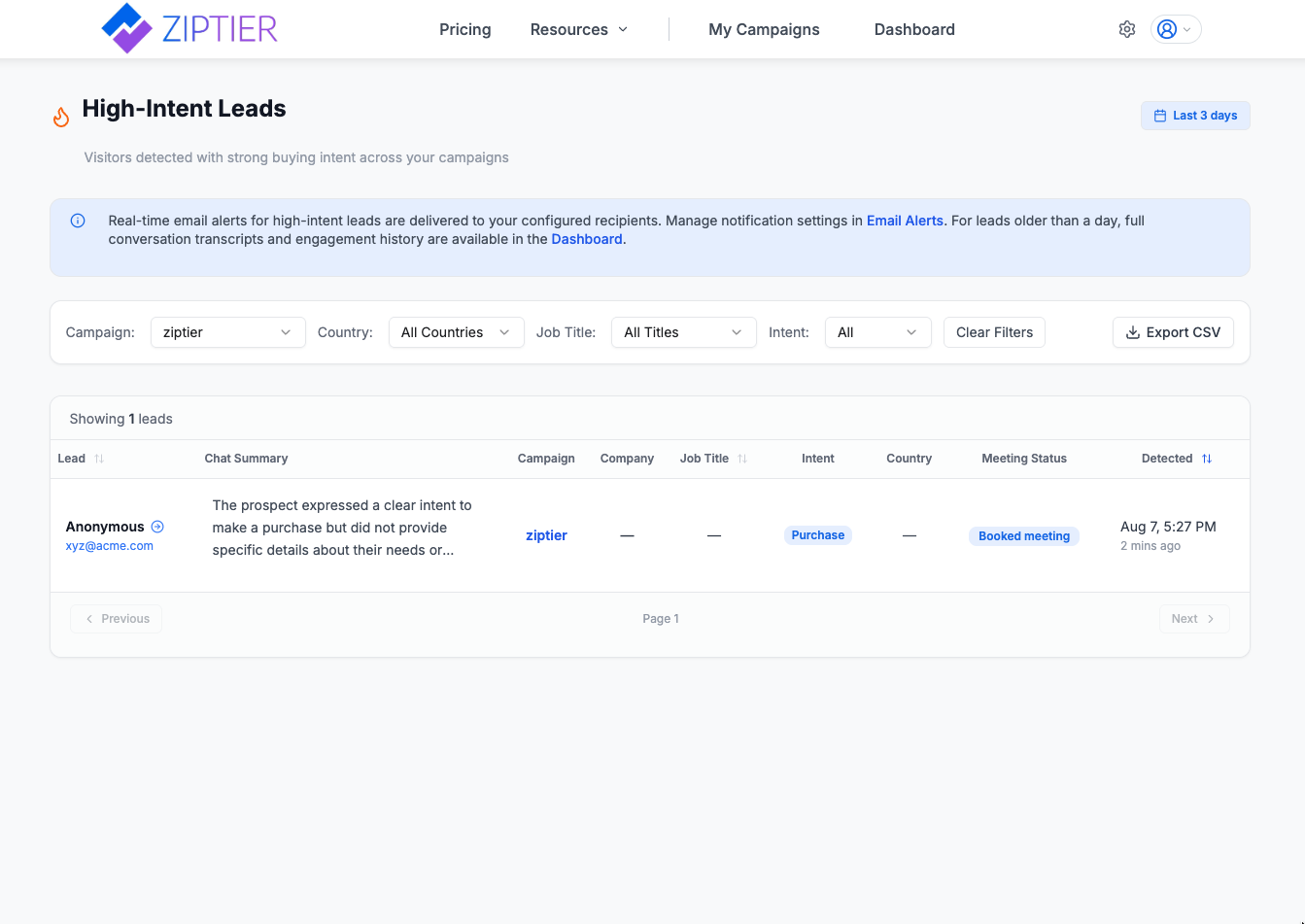The height and width of the screenshot is (924, 1305).
Task: Change the Last 3 days date range
Action: (1195, 116)
